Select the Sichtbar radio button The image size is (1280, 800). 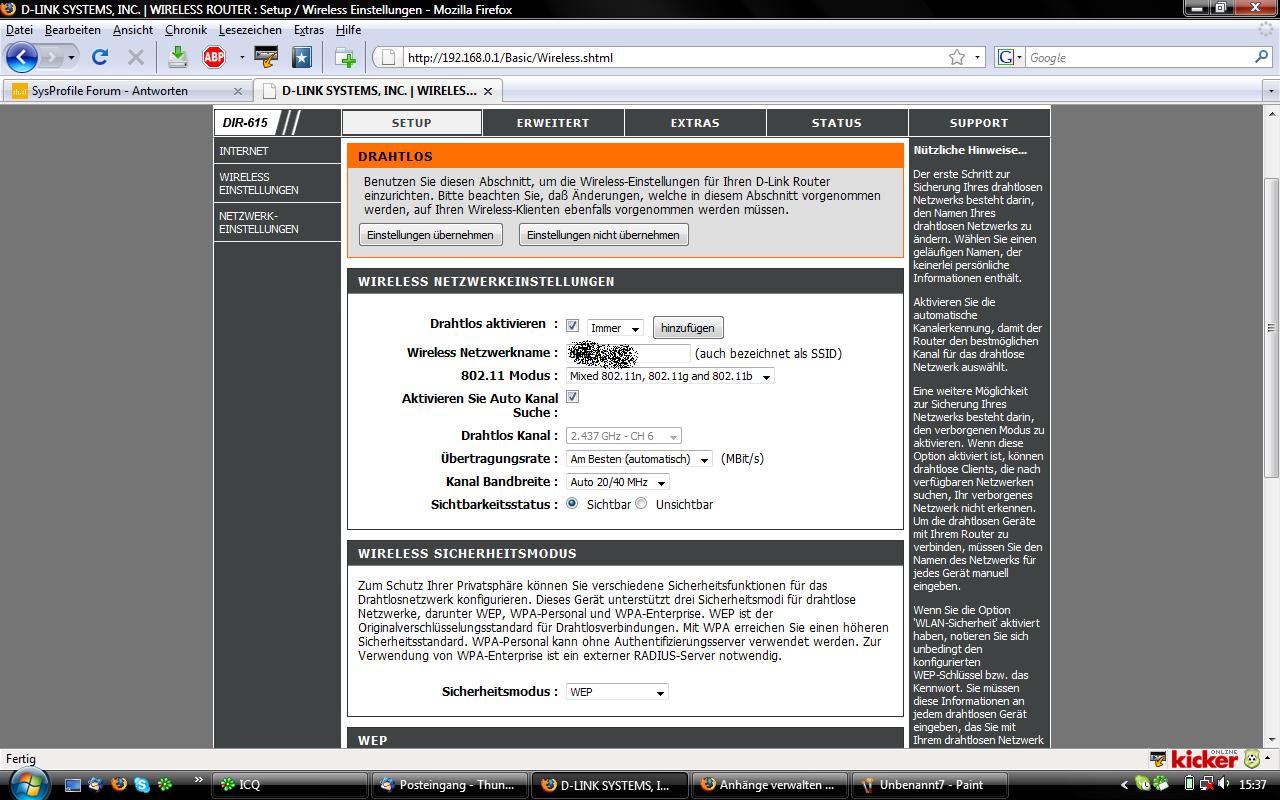pyautogui.click(x=572, y=504)
